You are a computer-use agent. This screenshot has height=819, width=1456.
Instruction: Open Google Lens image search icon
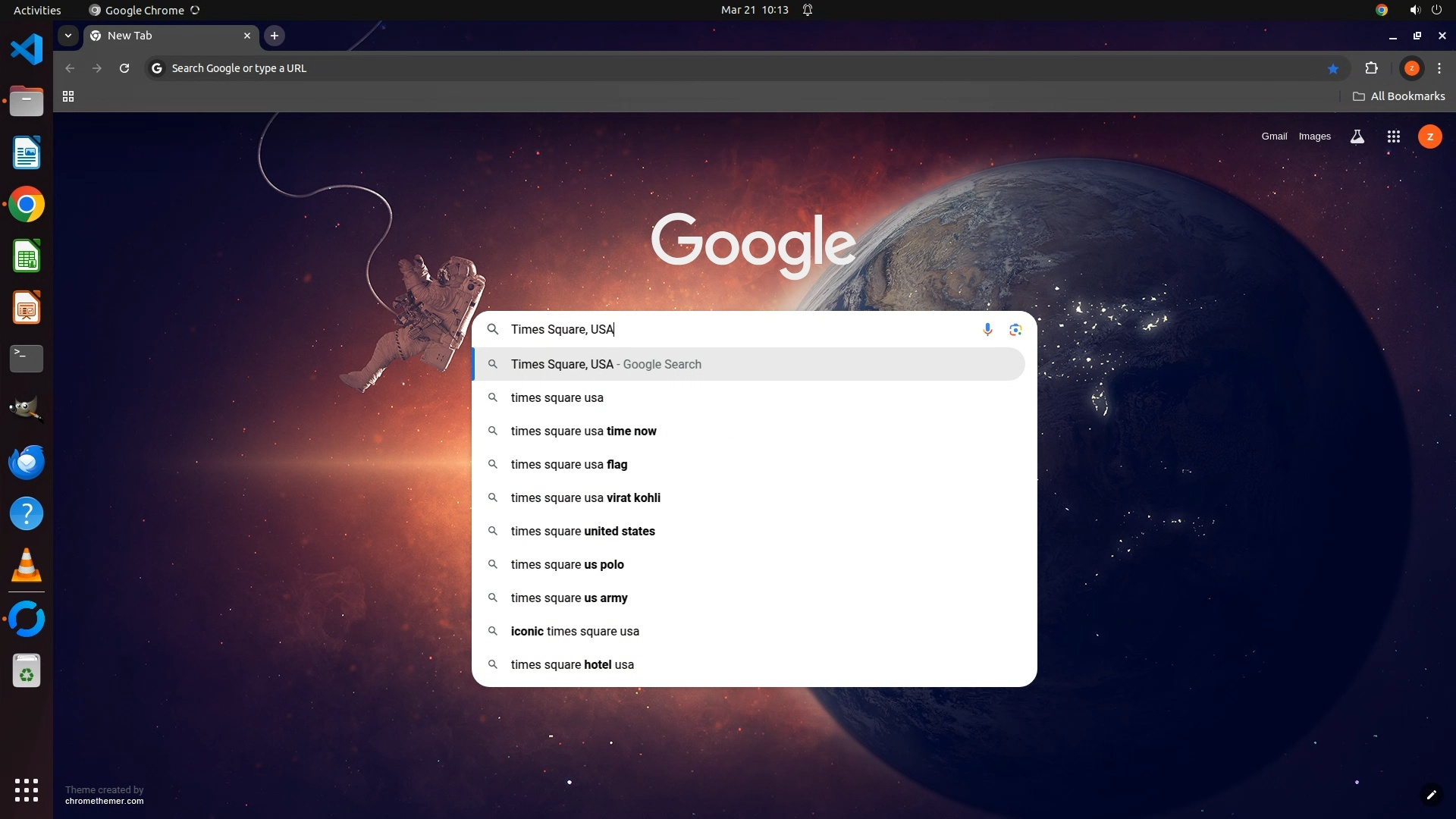(x=1015, y=329)
